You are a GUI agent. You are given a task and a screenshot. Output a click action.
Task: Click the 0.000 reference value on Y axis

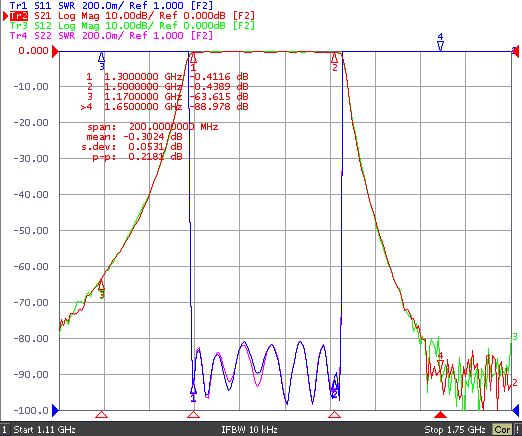(x=33, y=51)
